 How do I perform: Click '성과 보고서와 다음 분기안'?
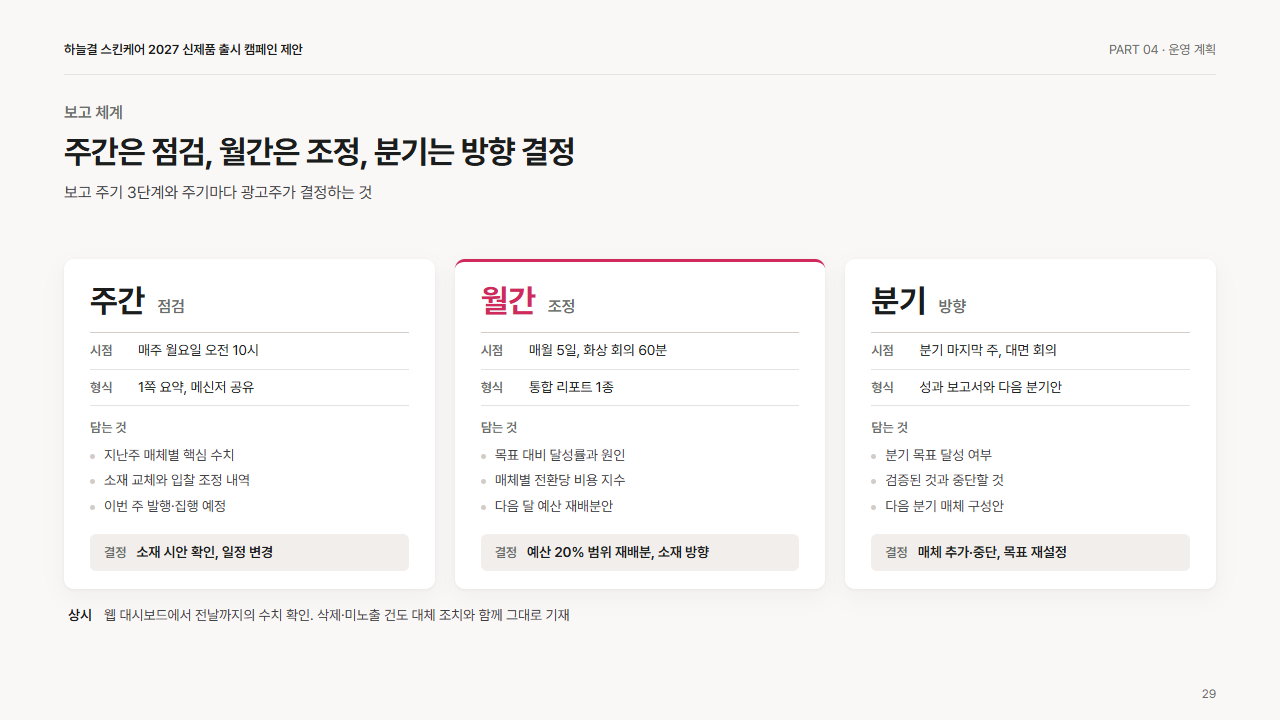click(x=990, y=388)
